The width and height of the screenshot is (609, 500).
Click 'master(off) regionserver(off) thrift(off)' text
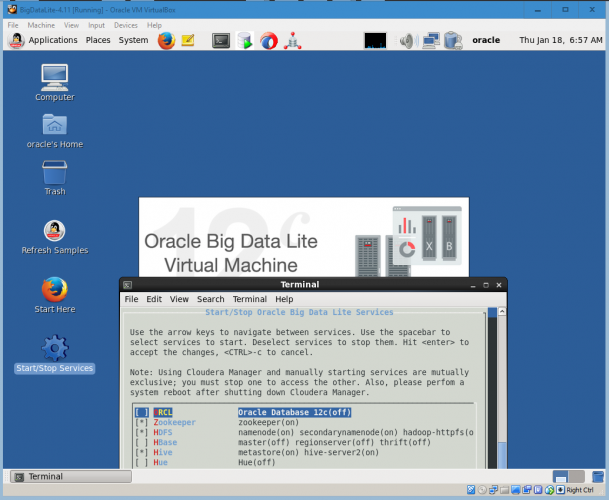(334, 443)
